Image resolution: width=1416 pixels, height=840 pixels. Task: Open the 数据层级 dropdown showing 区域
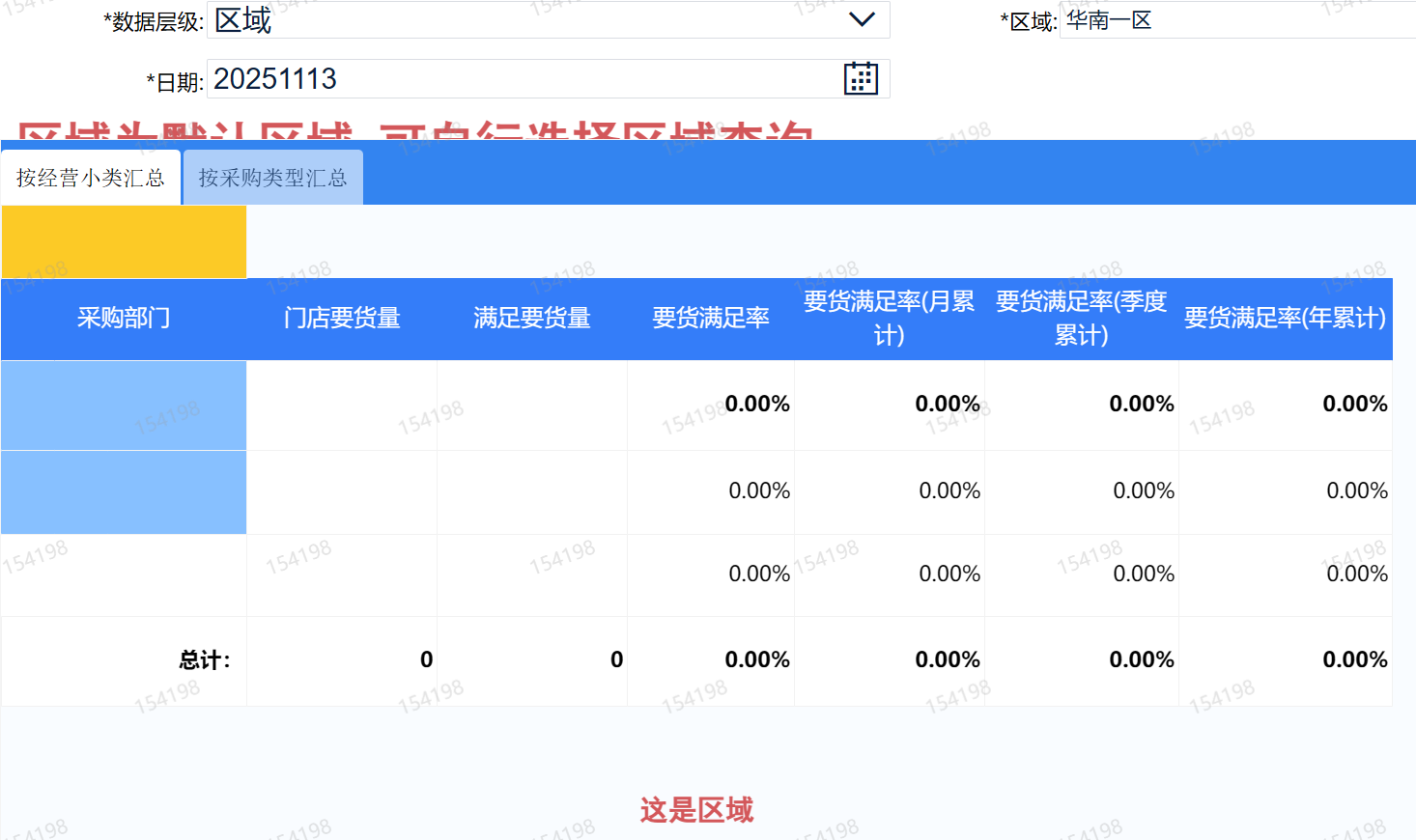coord(548,19)
